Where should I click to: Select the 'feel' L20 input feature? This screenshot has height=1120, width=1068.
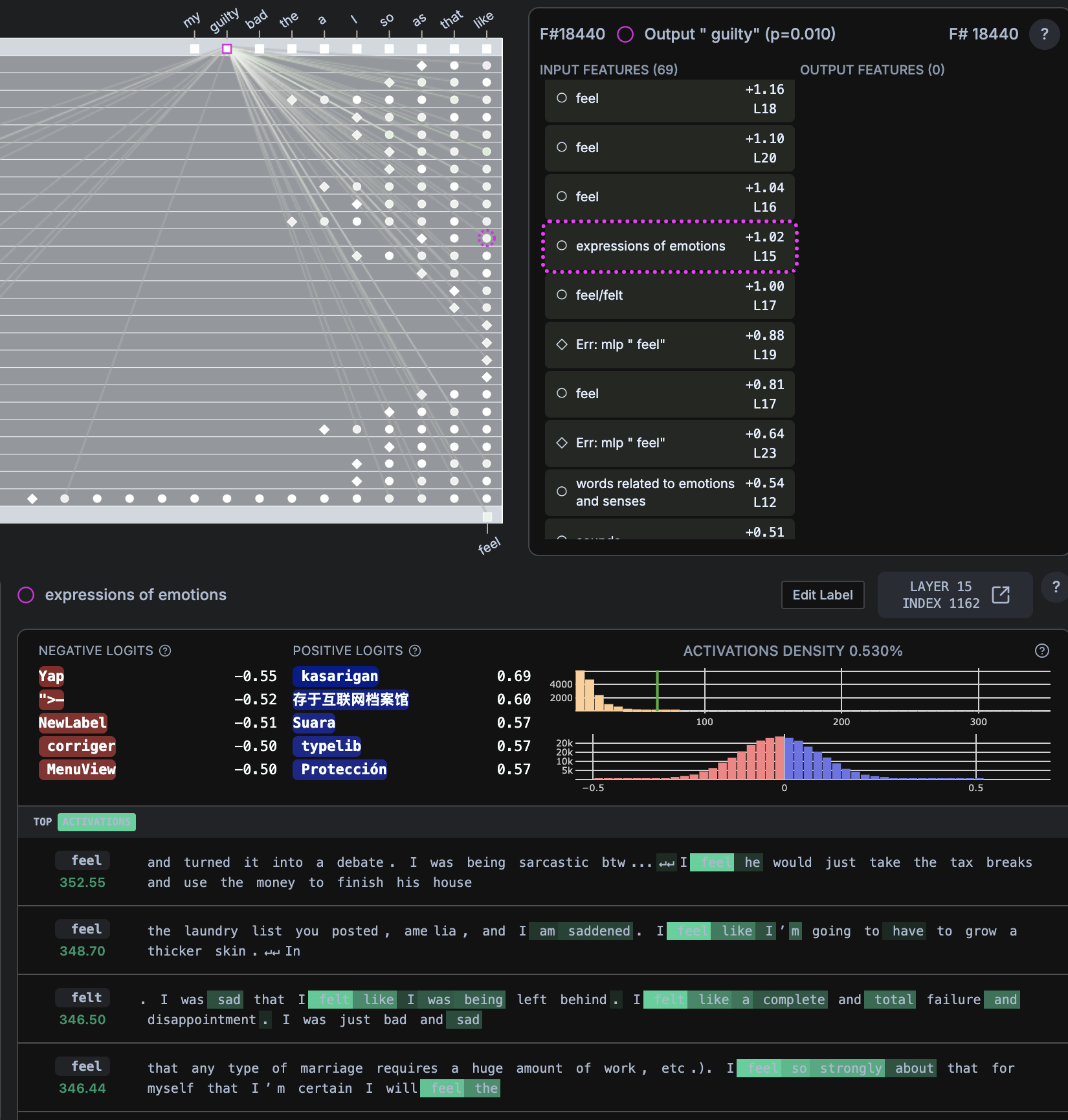[669, 148]
